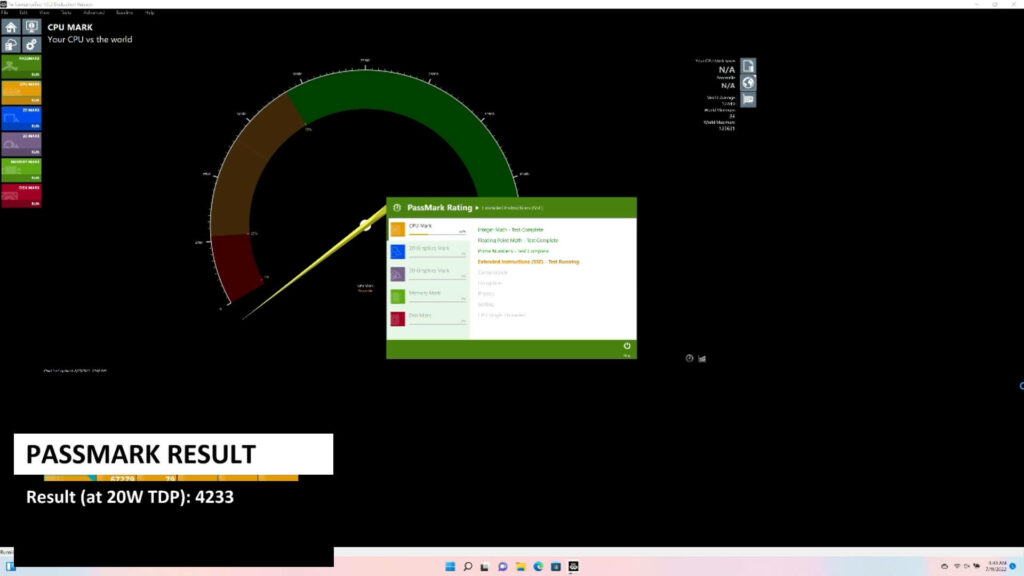This screenshot has height=576, width=1024.
Task: Open File Explorer from taskbar
Action: click(x=520, y=566)
